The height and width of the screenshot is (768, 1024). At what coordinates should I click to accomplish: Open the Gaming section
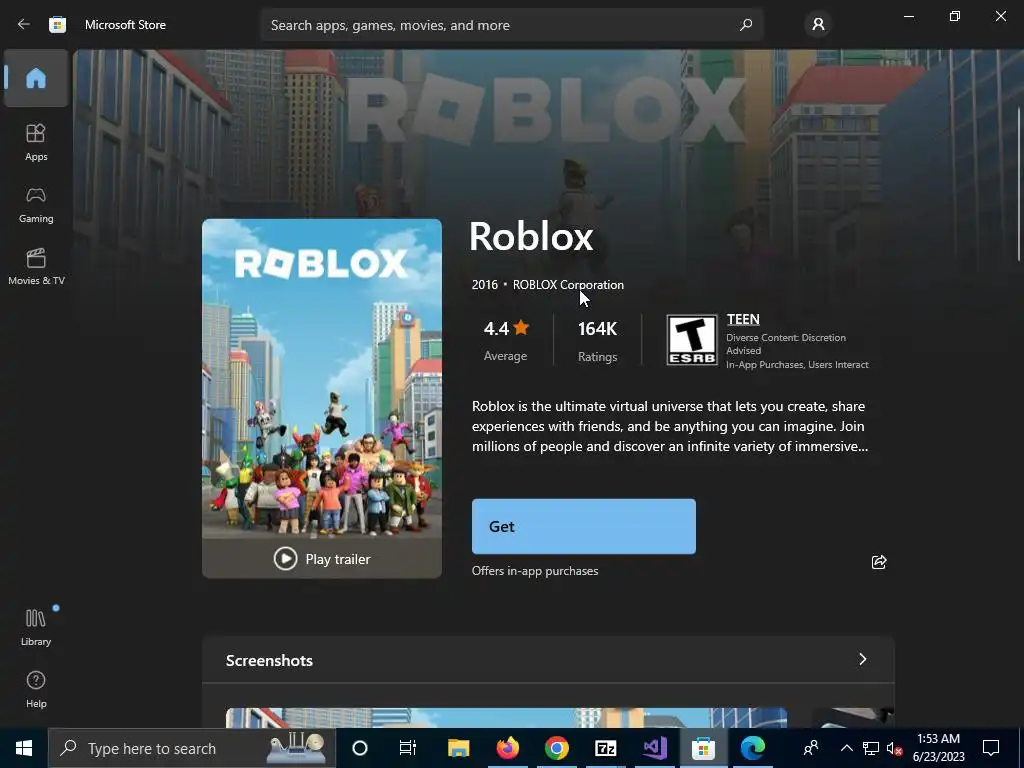[36, 204]
